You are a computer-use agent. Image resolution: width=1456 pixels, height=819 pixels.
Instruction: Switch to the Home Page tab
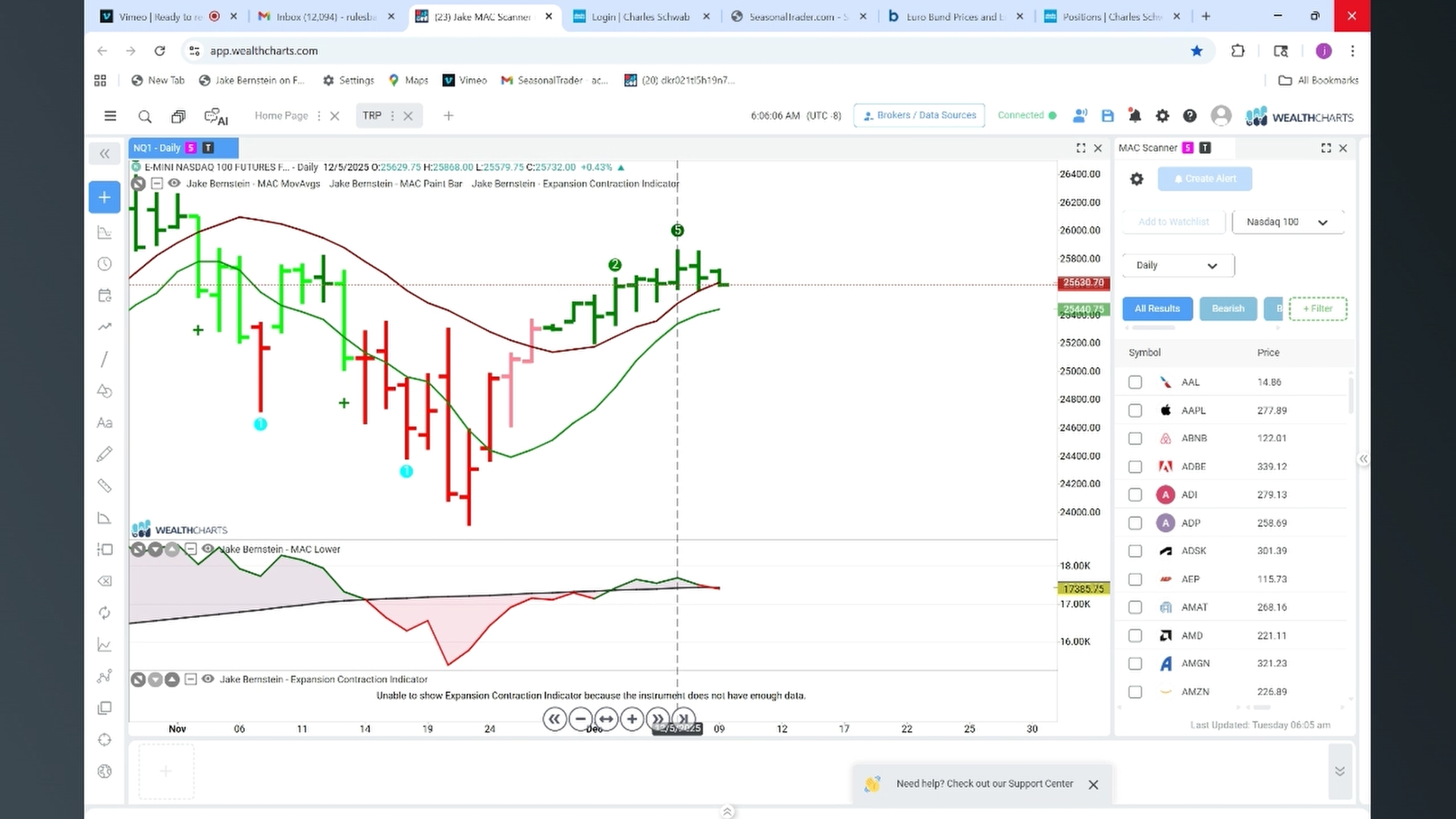tap(281, 116)
